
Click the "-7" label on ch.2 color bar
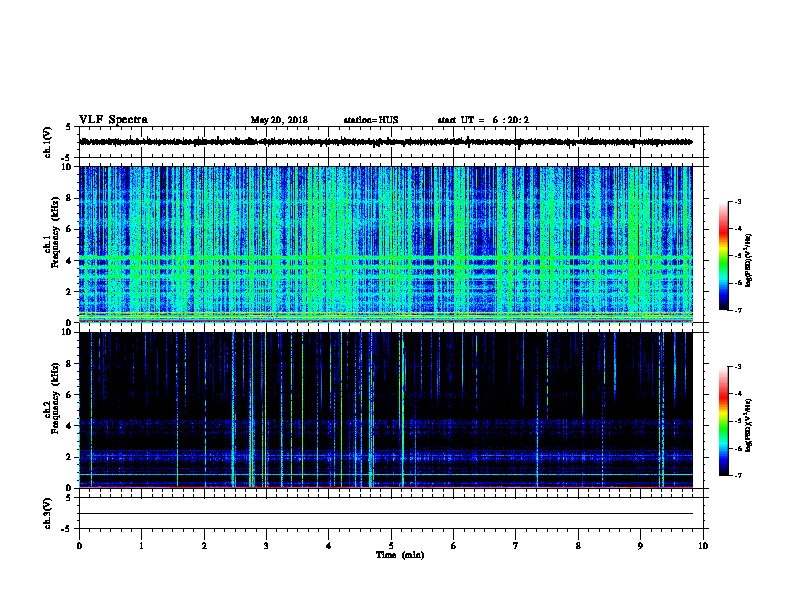tap(737, 475)
